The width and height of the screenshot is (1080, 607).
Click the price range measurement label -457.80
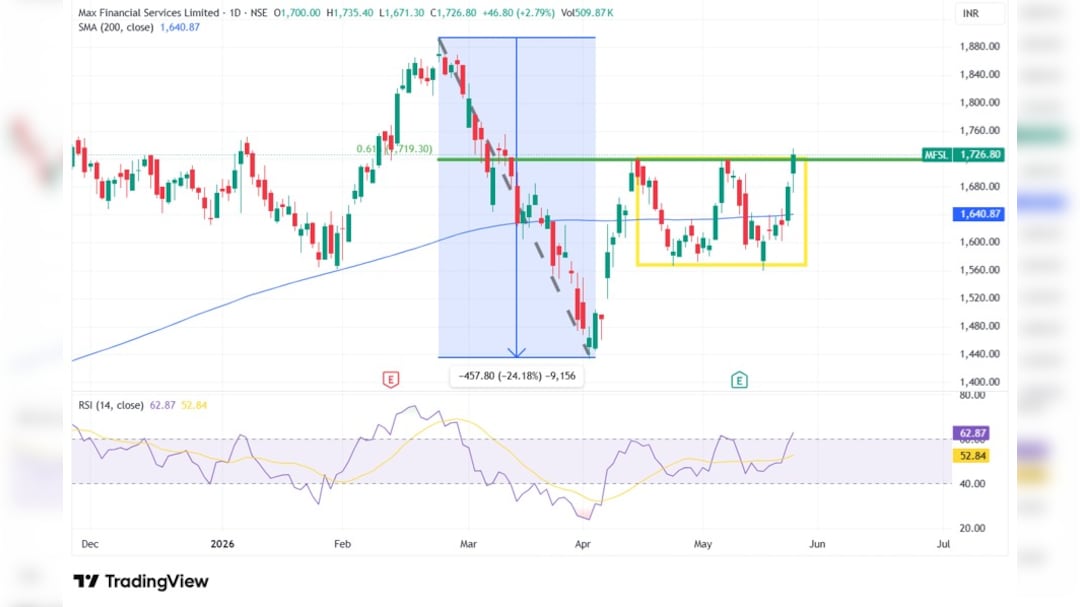(x=517, y=376)
